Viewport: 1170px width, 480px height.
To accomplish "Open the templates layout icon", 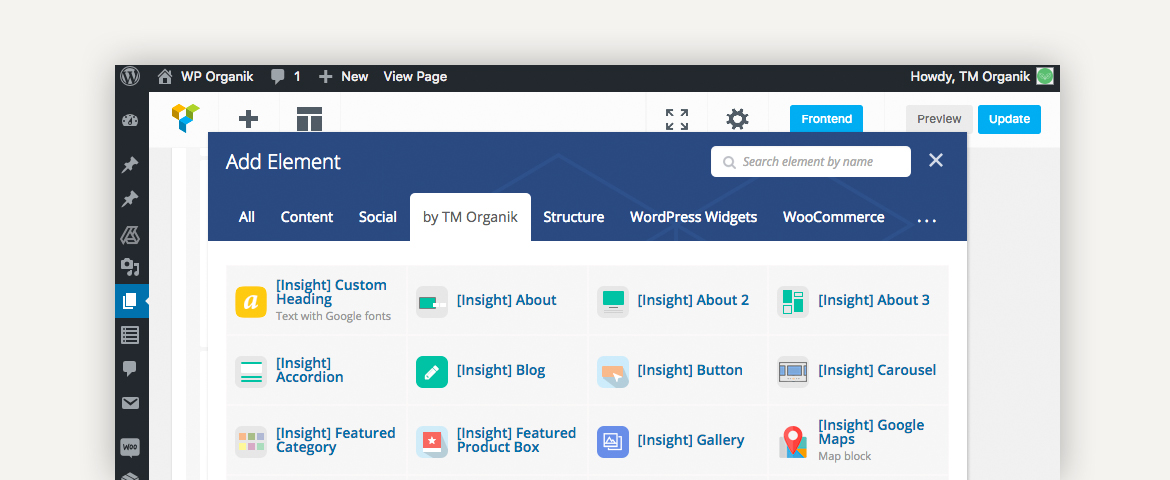I will tap(309, 119).
